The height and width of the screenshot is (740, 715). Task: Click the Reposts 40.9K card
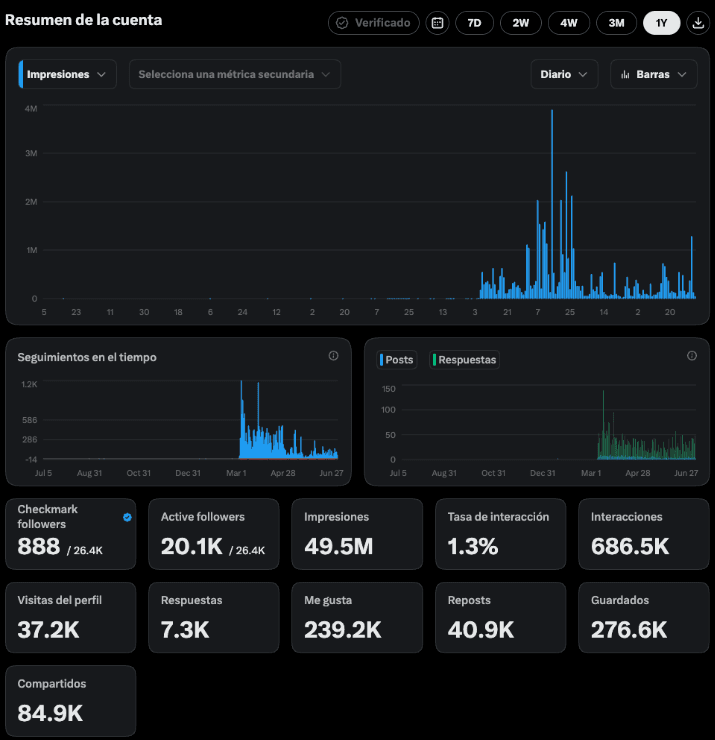pyautogui.click(x=500, y=617)
